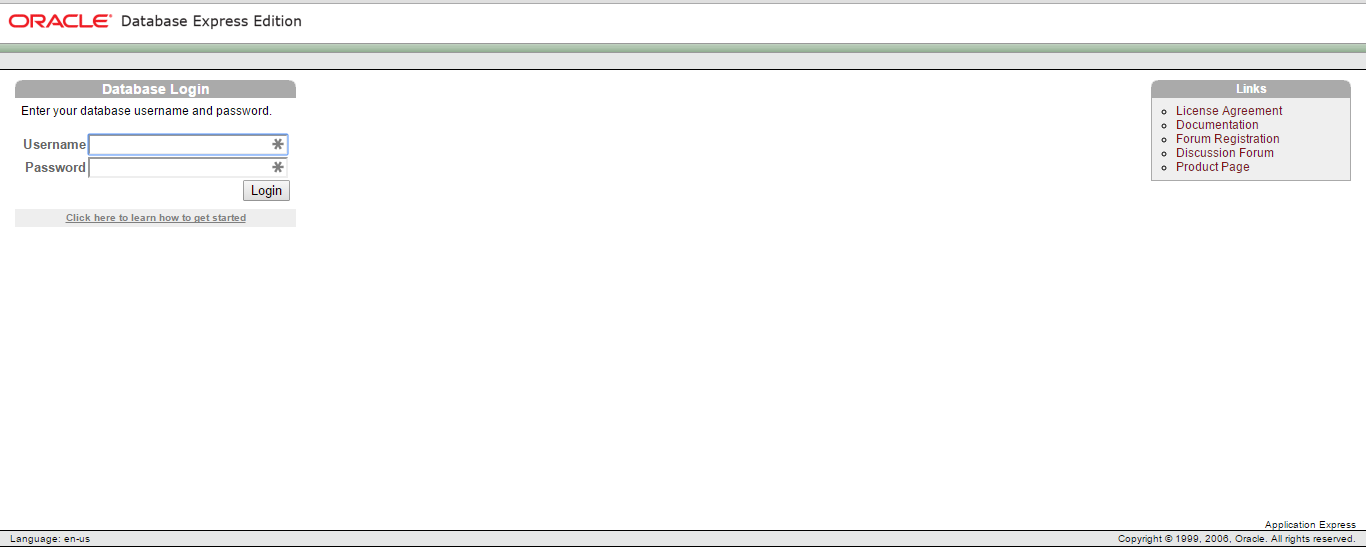
Task: Open the License Agreement link
Action: coord(1229,111)
